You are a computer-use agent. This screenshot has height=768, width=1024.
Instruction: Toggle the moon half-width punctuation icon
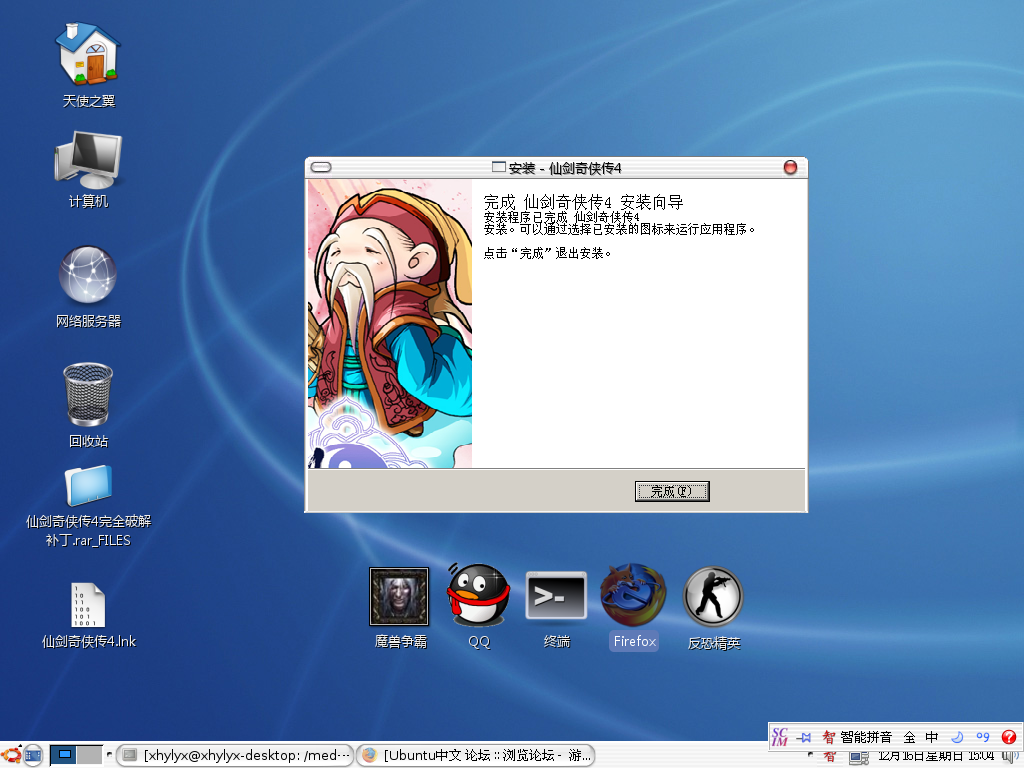pos(957,737)
